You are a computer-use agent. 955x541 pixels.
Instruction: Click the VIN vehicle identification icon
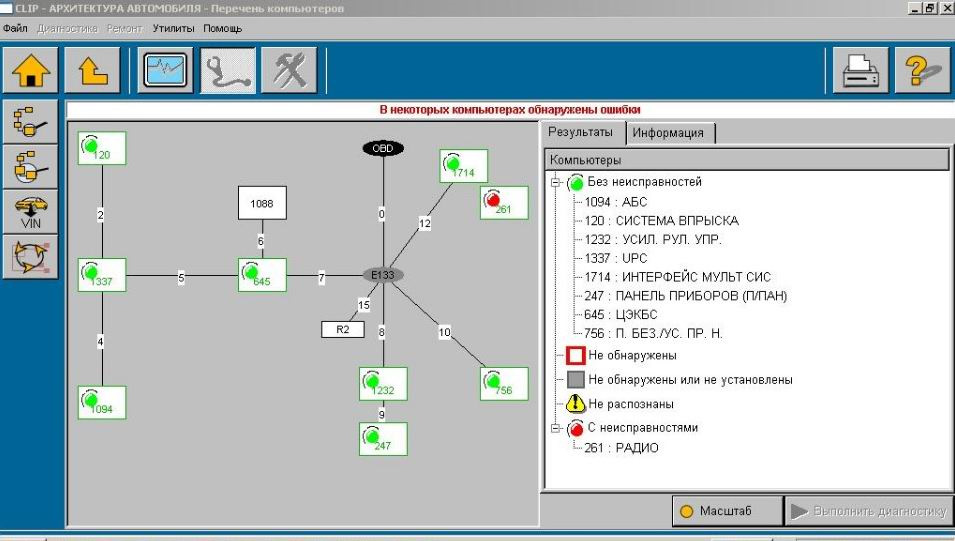coord(30,212)
